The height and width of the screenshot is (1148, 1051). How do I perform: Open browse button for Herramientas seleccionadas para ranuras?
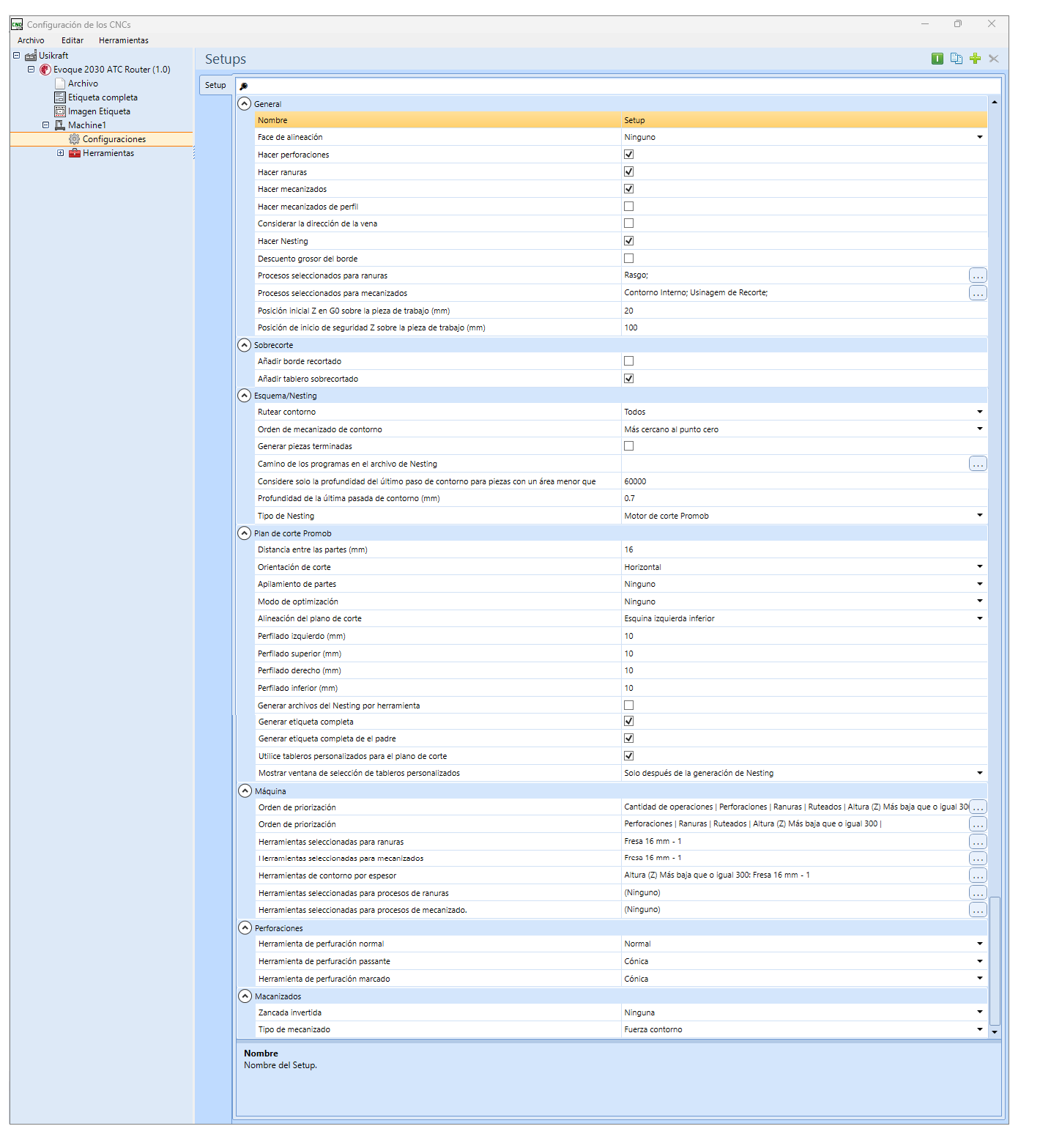978,842
